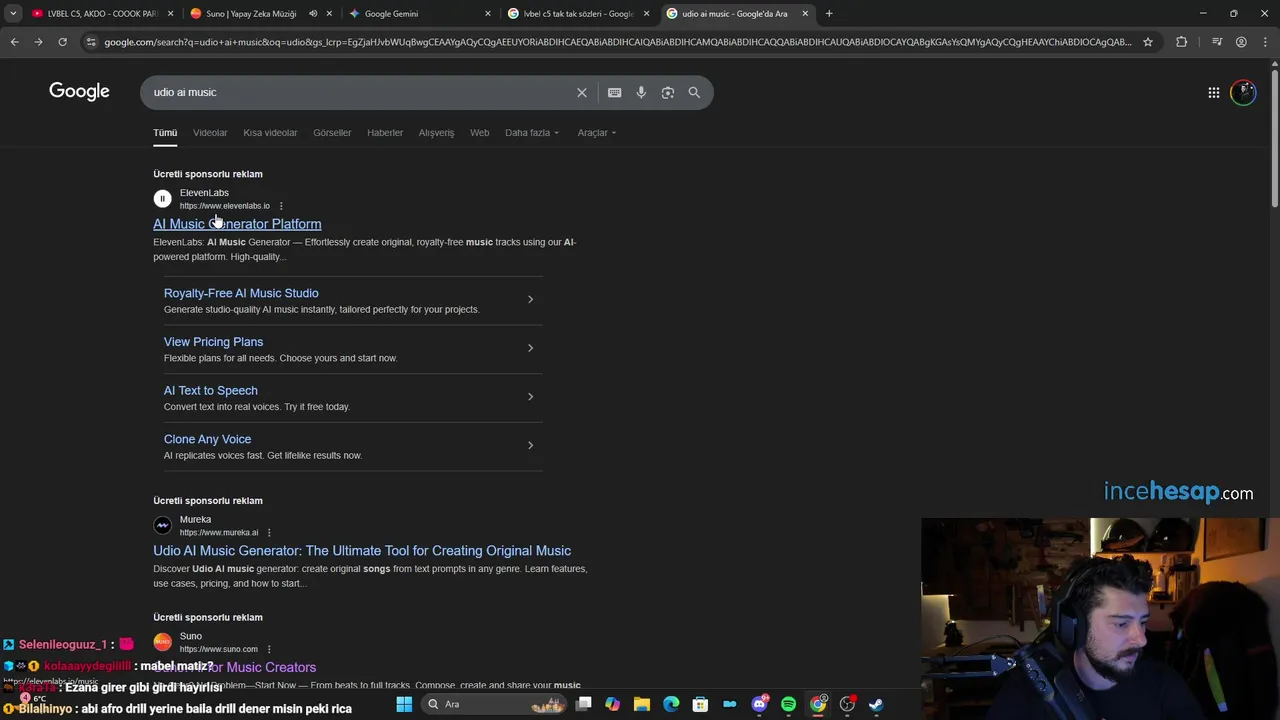Select the Haberler results tab
Image resolution: width=1280 pixels, height=720 pixels.
click(x=385, y=132)
